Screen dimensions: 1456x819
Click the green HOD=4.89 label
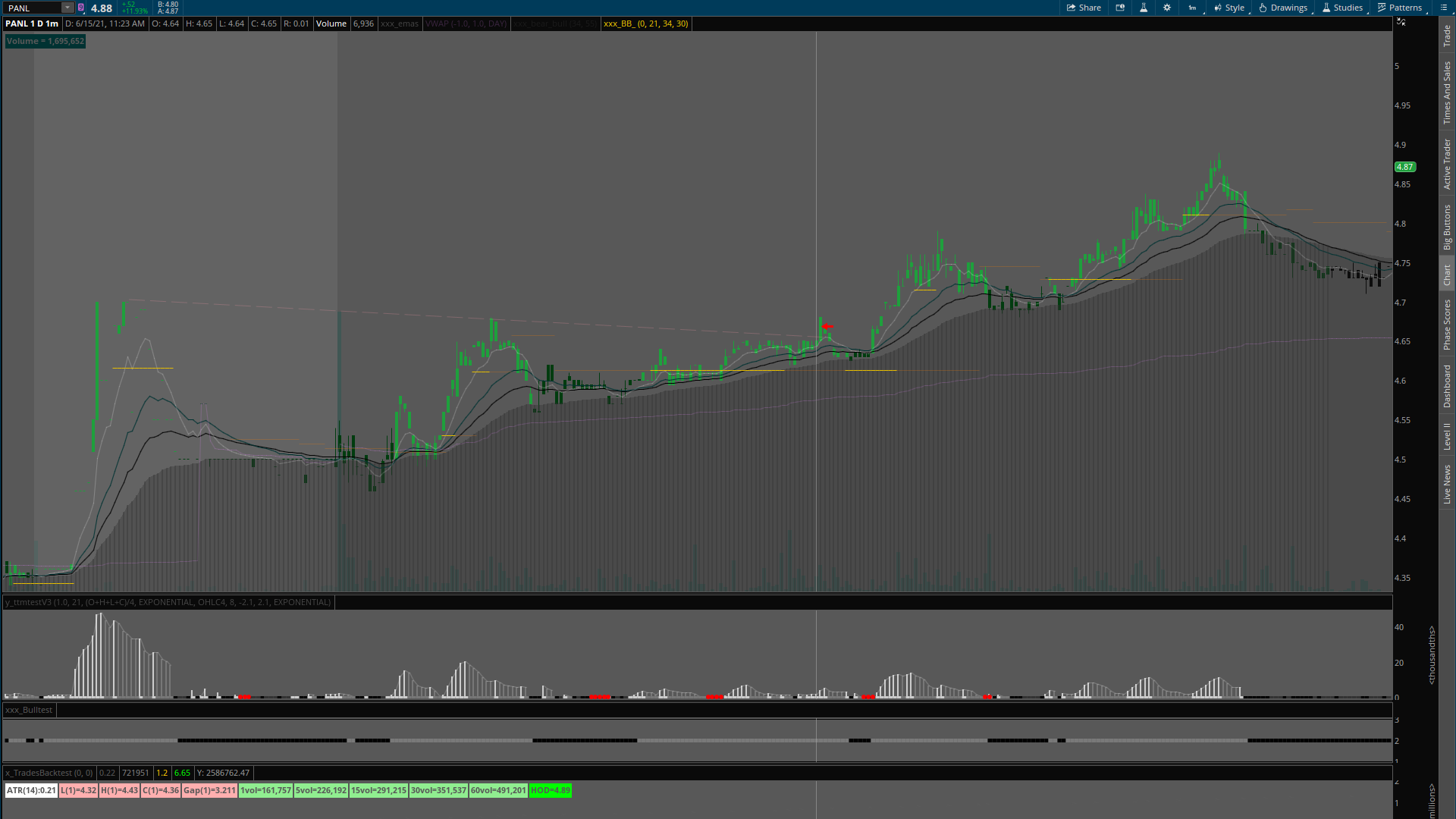[x=550, y=790]
